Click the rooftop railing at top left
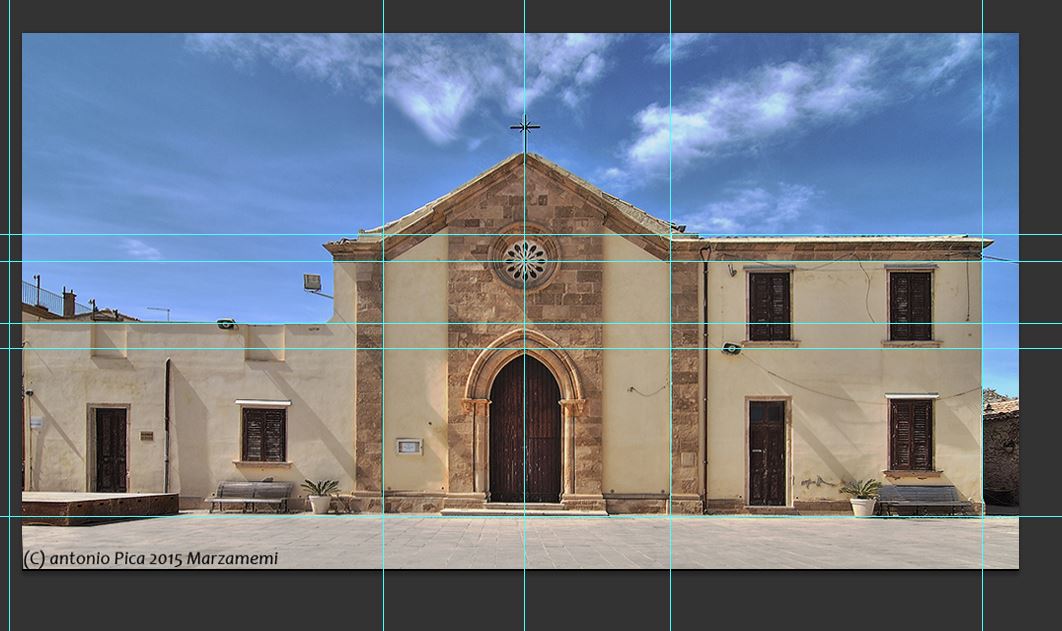This screenshot has width=1062, height=631. click(x=41, y=295)
